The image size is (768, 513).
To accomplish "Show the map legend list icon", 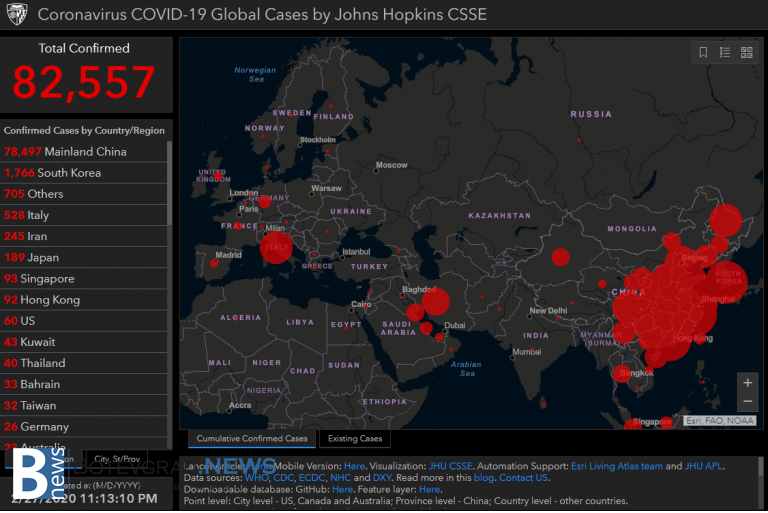I will click(725, 53).
